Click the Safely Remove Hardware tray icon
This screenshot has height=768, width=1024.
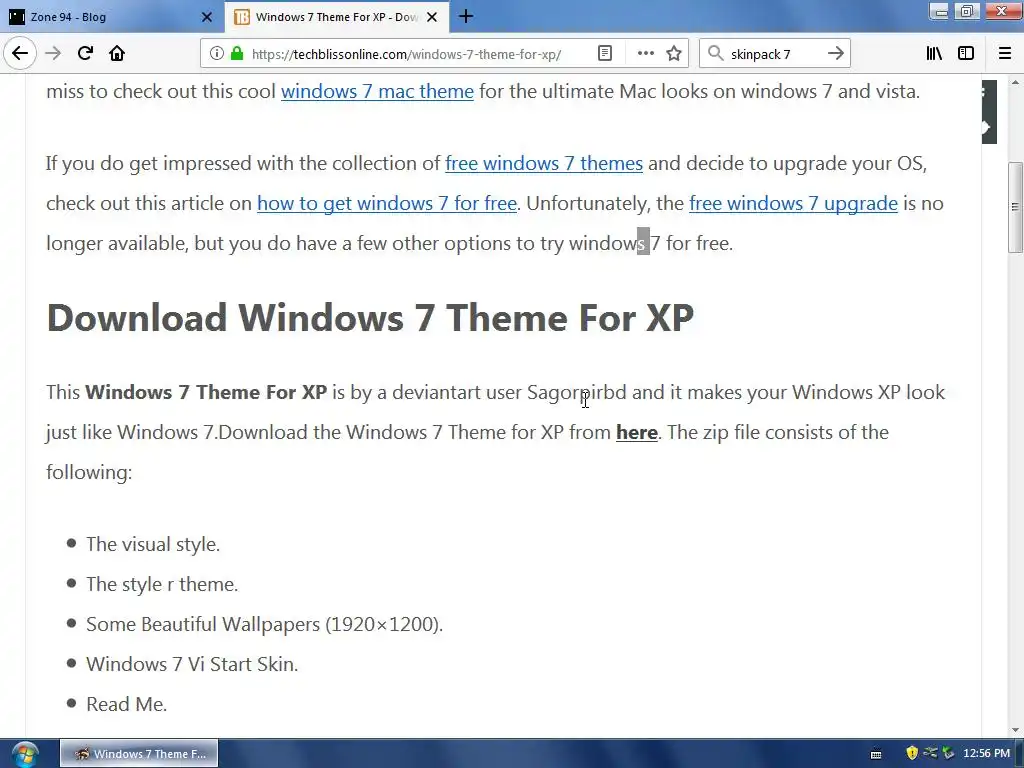(948, 753)
